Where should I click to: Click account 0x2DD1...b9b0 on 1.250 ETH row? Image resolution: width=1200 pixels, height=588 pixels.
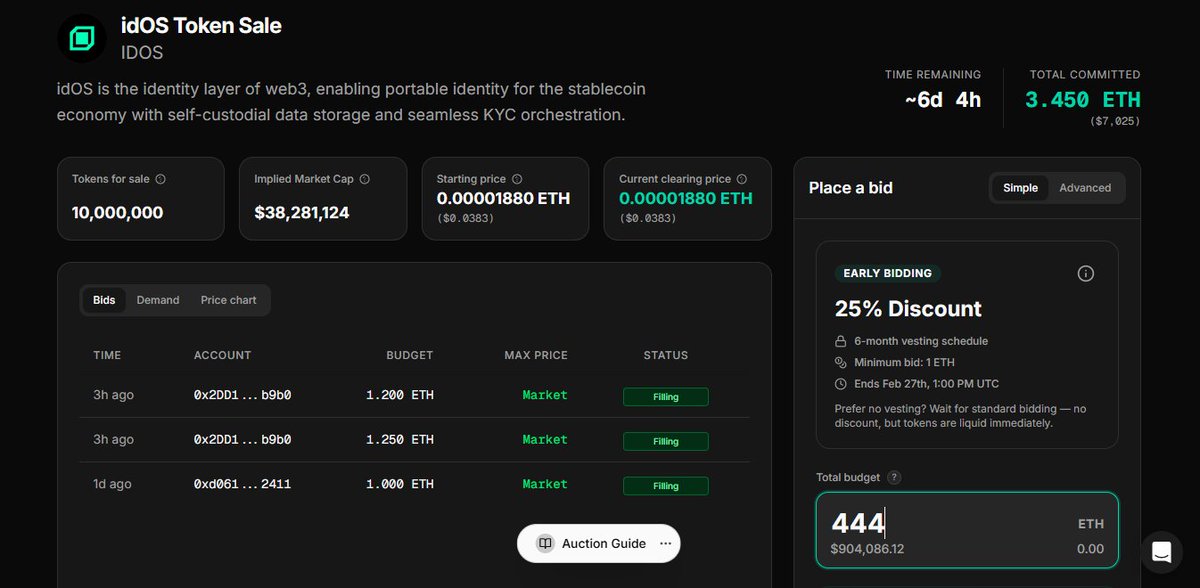(242, 439)
